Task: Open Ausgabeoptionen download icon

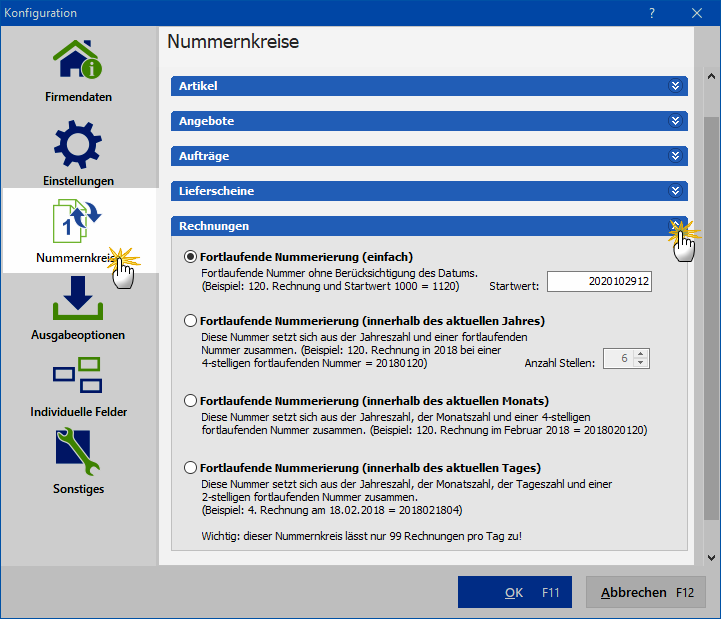Action: (78, 299)
